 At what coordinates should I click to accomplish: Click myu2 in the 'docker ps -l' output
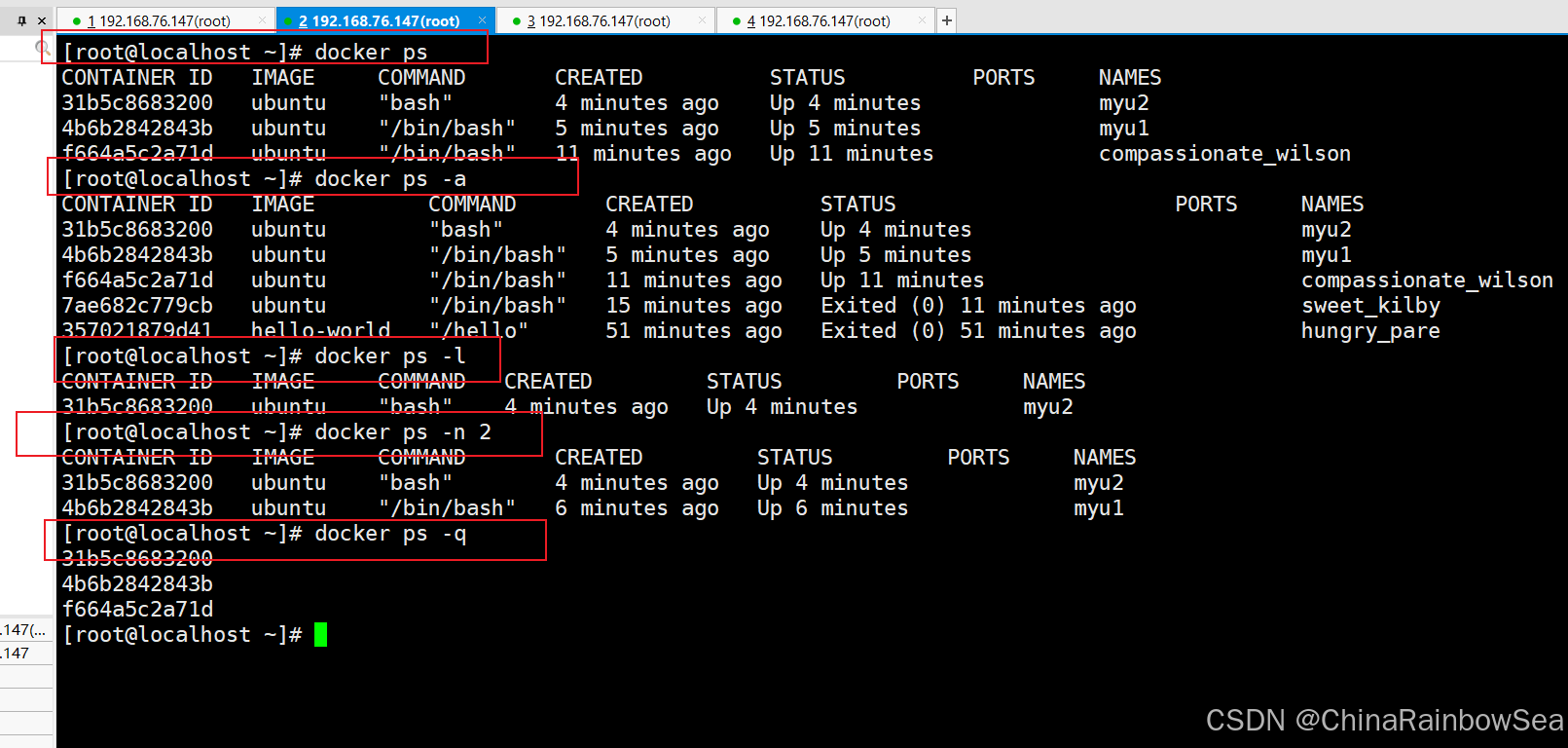1048,407
